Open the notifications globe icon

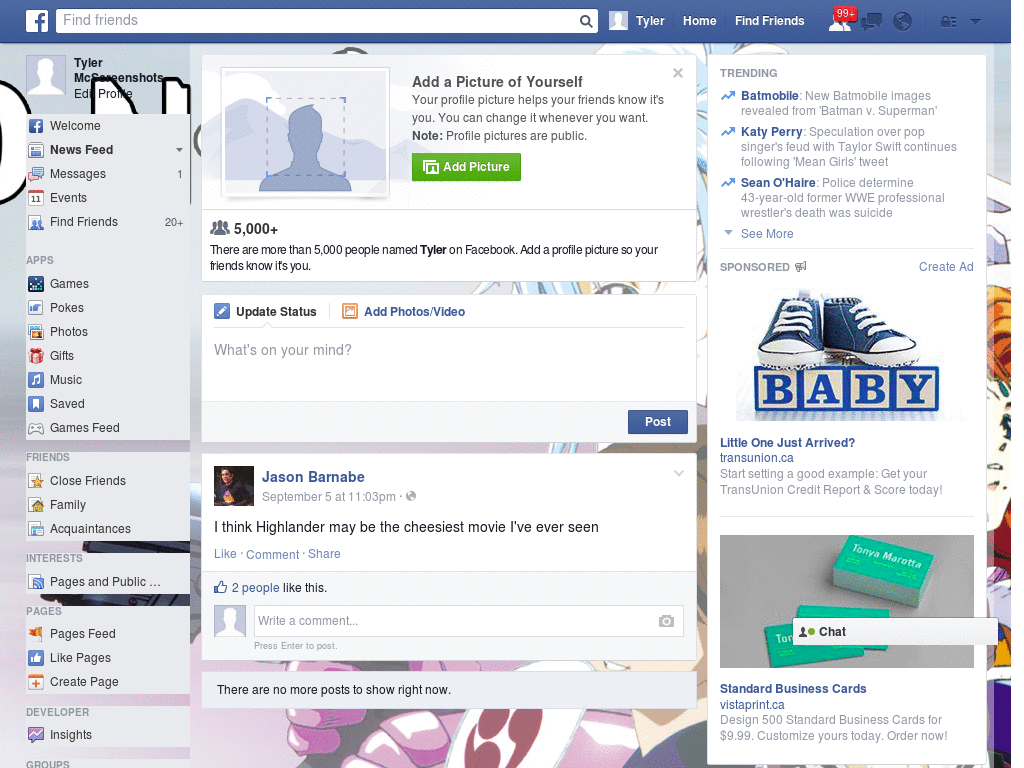(x=903, y=22)
